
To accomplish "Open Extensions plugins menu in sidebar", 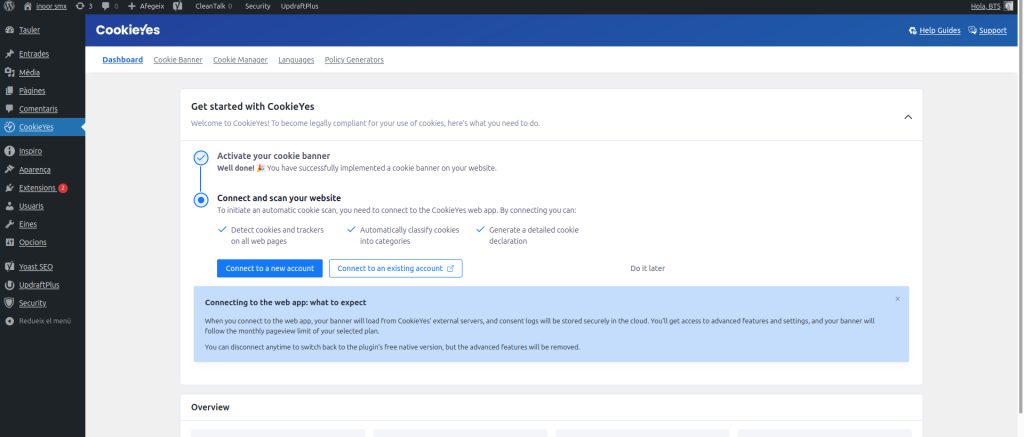I will 37,188.
